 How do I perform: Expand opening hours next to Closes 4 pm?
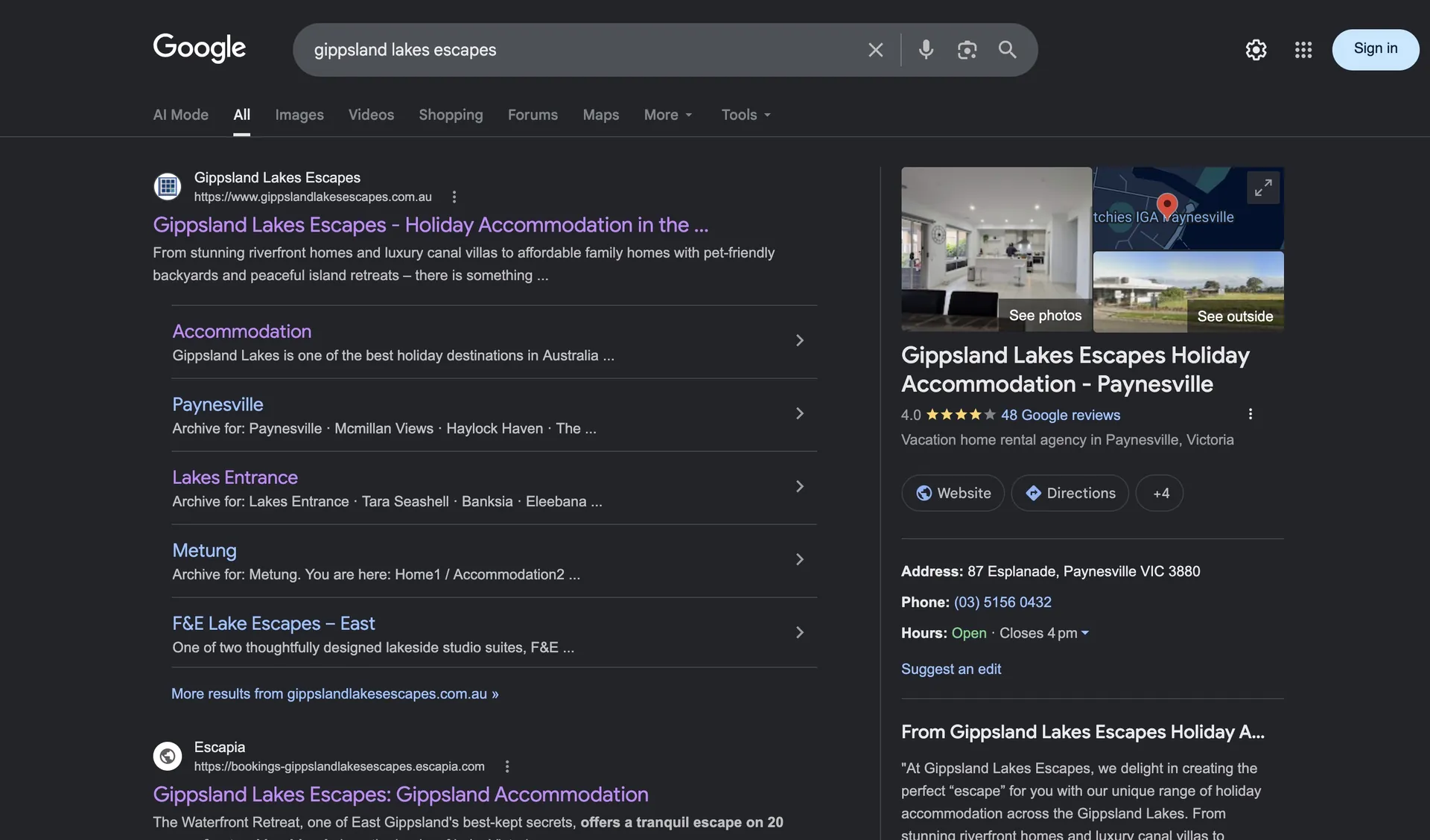[1085, 633]
